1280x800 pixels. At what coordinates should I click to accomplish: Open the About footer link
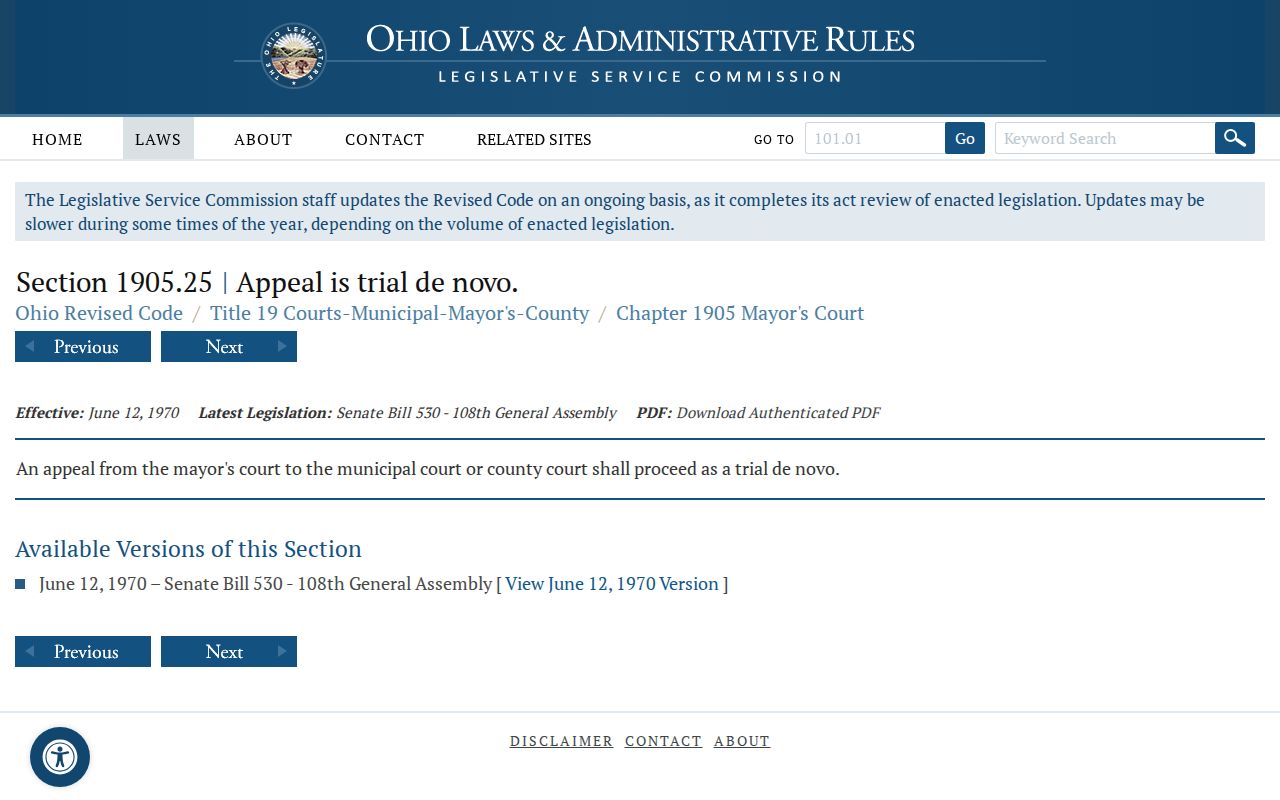(742, 741)
